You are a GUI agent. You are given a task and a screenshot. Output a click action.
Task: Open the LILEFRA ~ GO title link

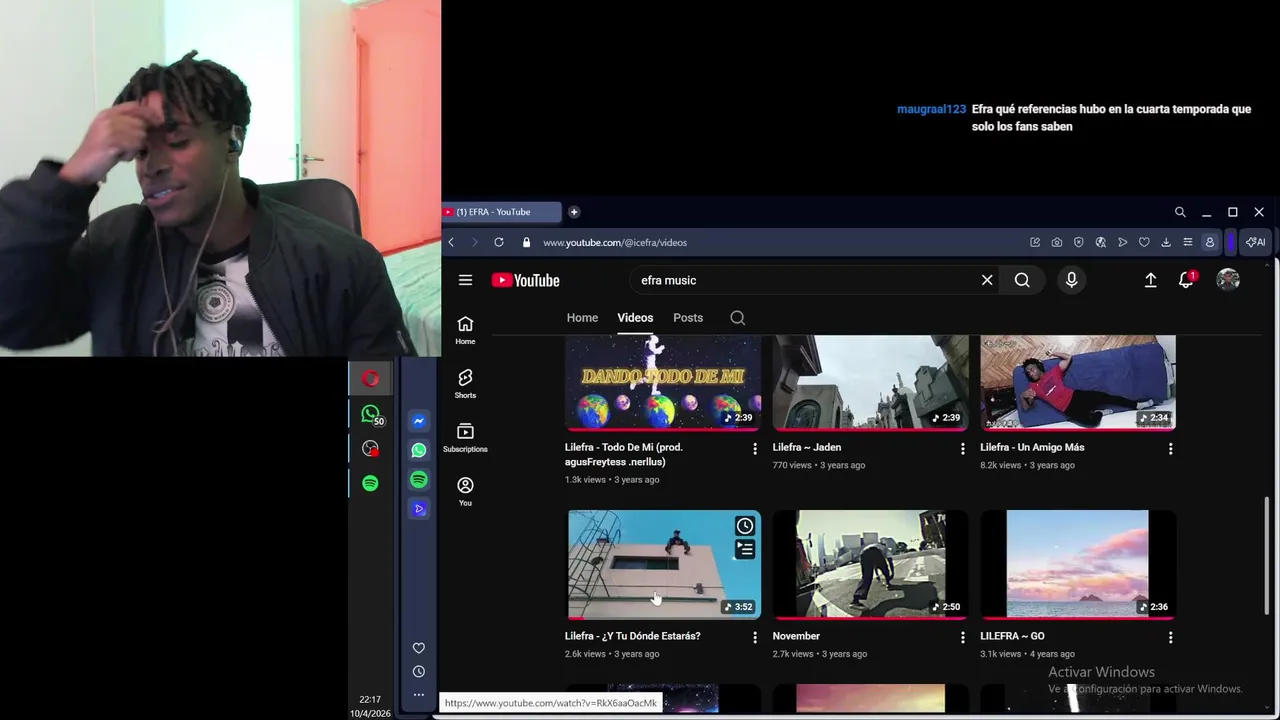coord(1012,636)
